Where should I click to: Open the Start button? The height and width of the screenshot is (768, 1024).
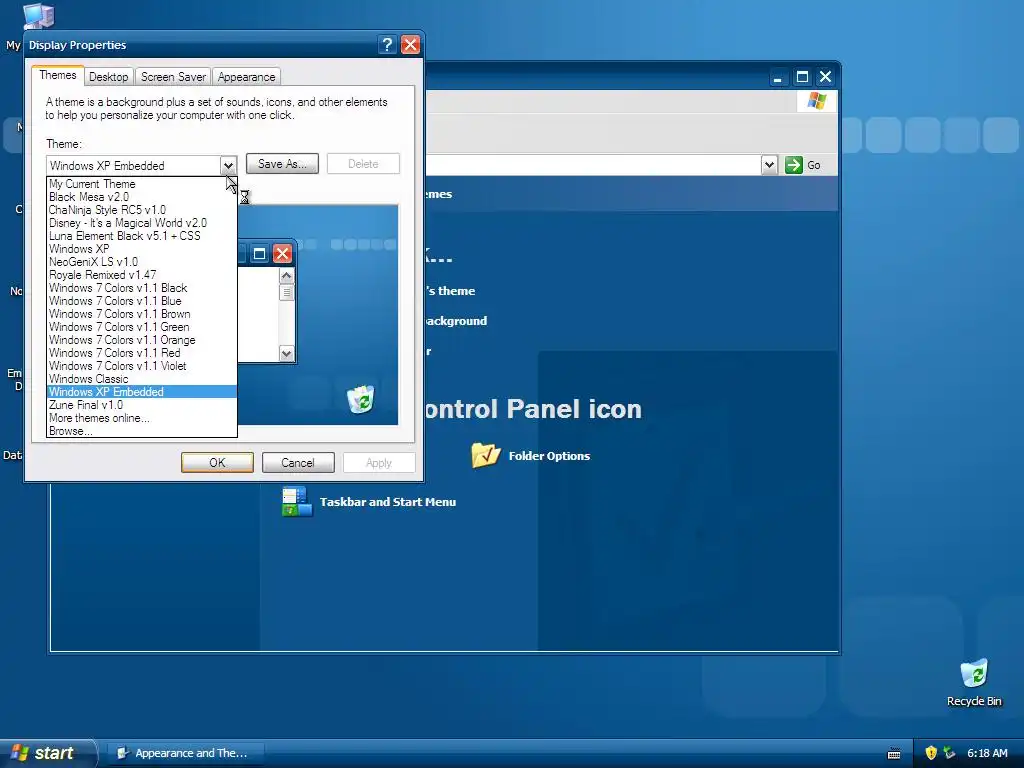pyautogui.click(x=46, y=753)
